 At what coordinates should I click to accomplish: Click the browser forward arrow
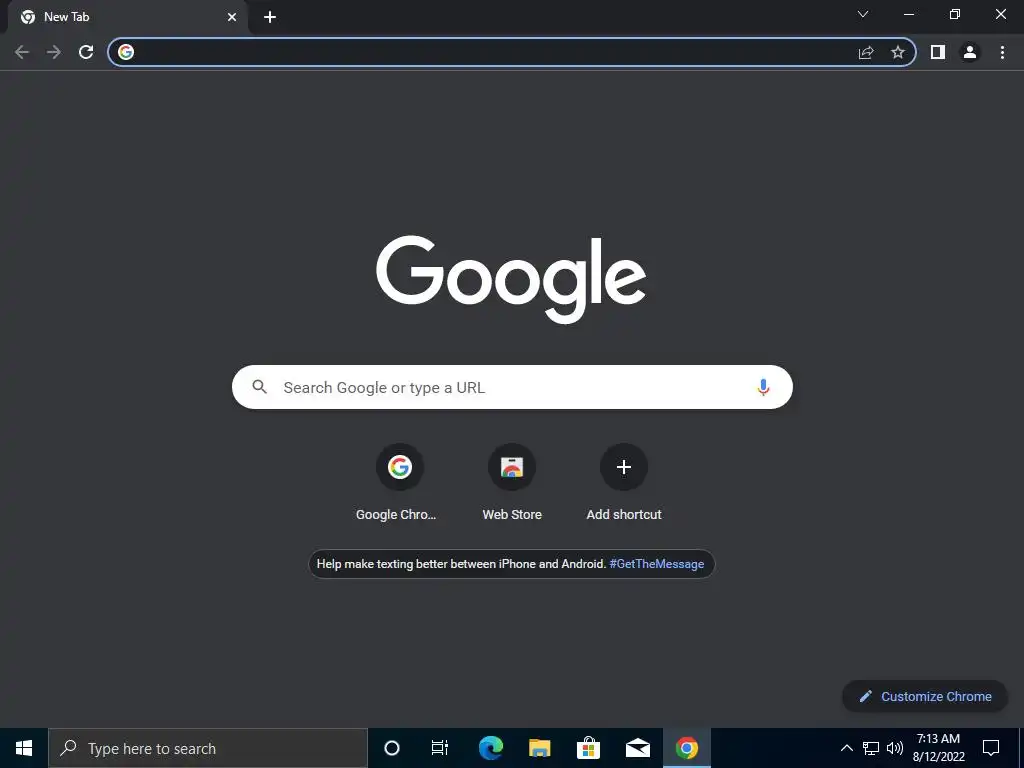click(54, 52)
